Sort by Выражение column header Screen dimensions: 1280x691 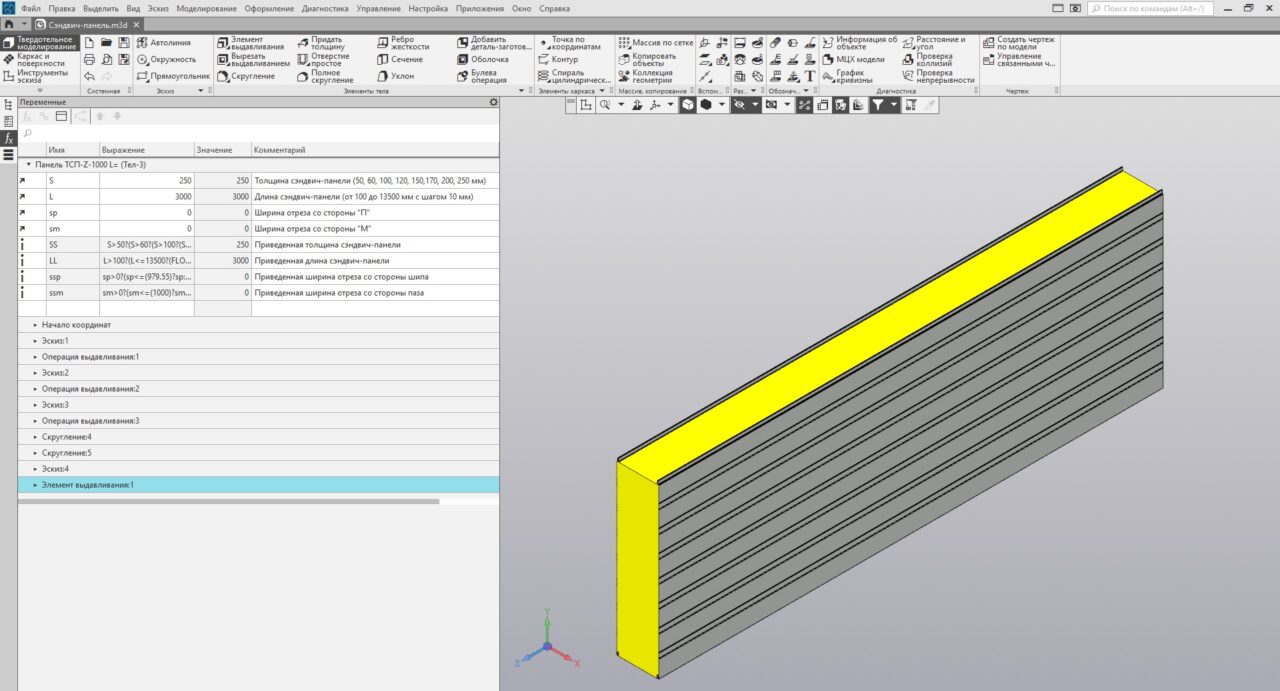click(x=147, y=150)
